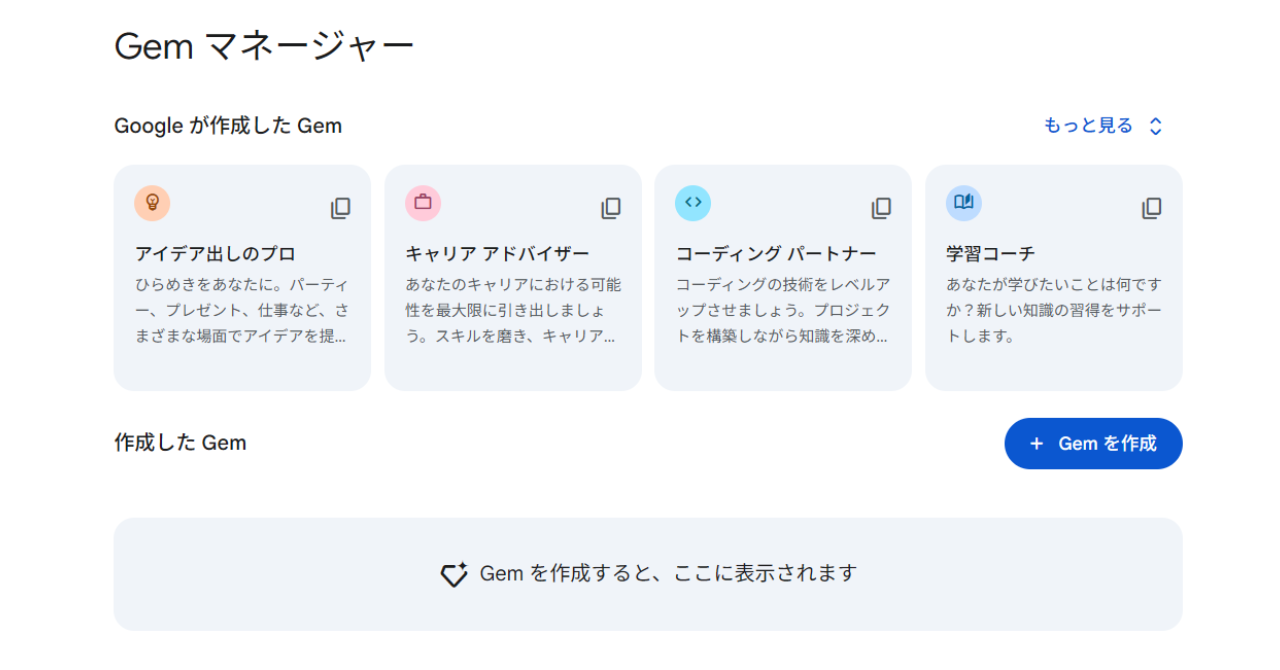Click the sparkle heart icon in empty Gem area

pyautogui.click(x=454, y=574)
